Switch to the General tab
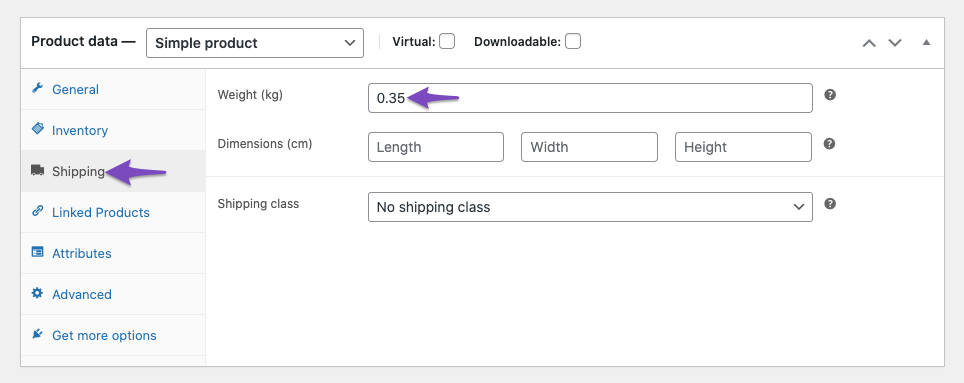Screen dimensions: 964x383 (x=113, y=89)
